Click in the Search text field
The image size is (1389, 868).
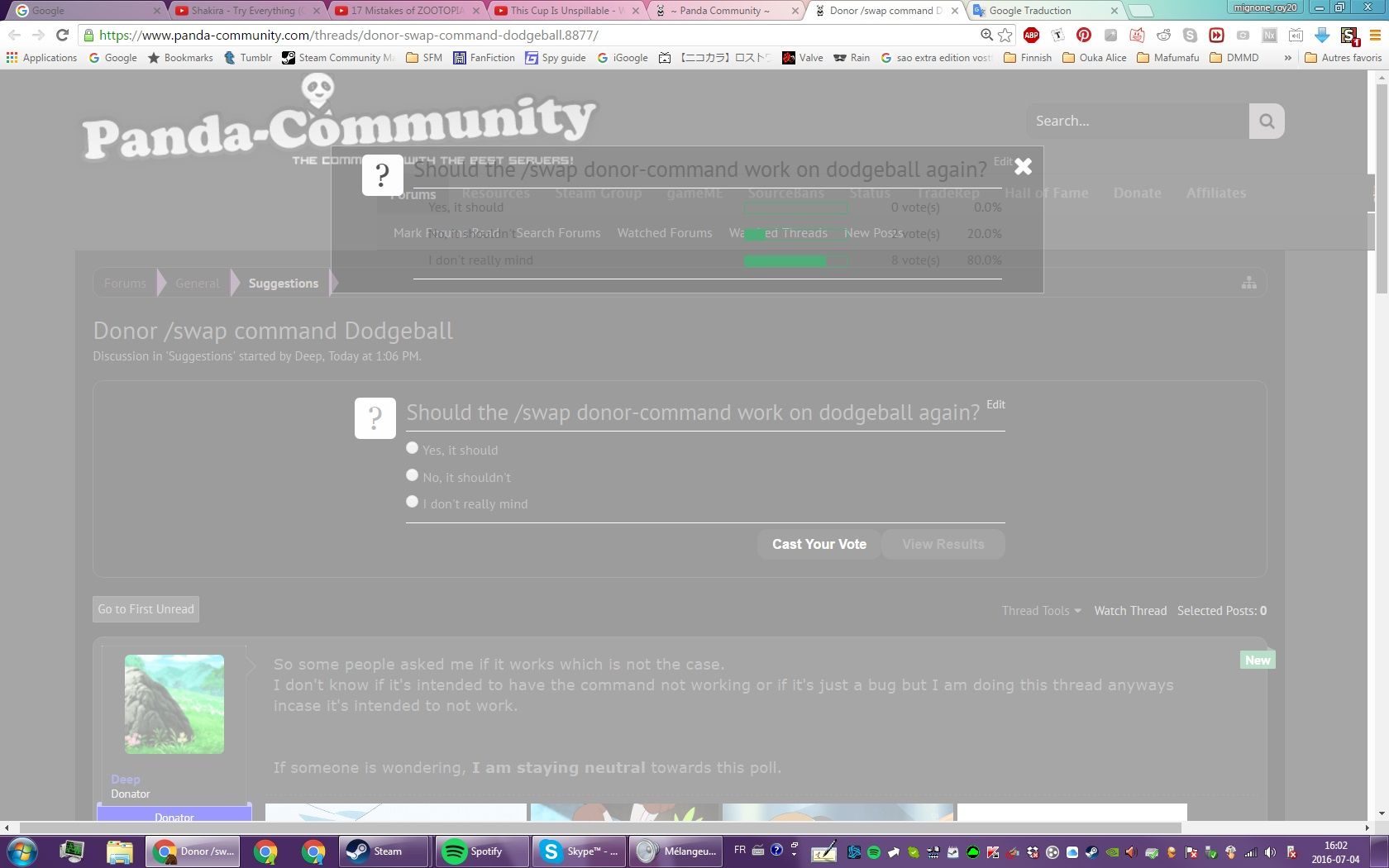[x=1137, y=122]
